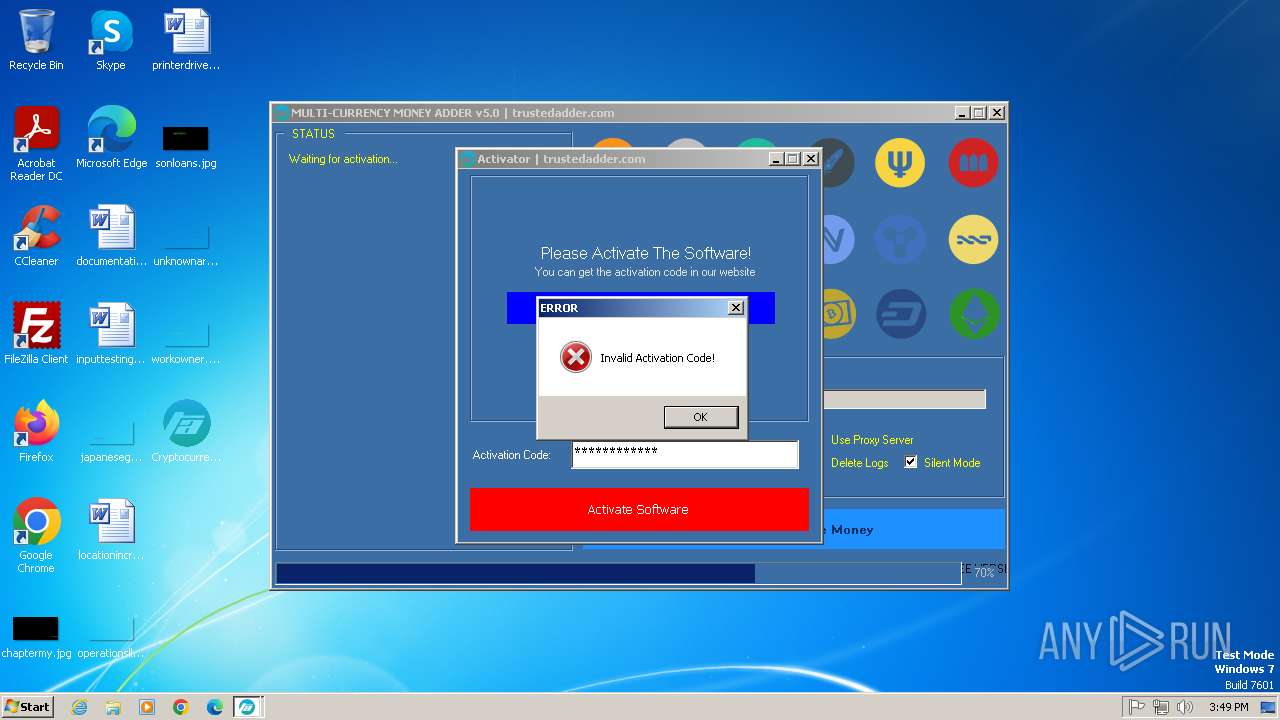Image resolution: width=1280 pixels, height=720 pixels.
Task: Click the Delete Logs label
Action: click(x=860, y=463)
